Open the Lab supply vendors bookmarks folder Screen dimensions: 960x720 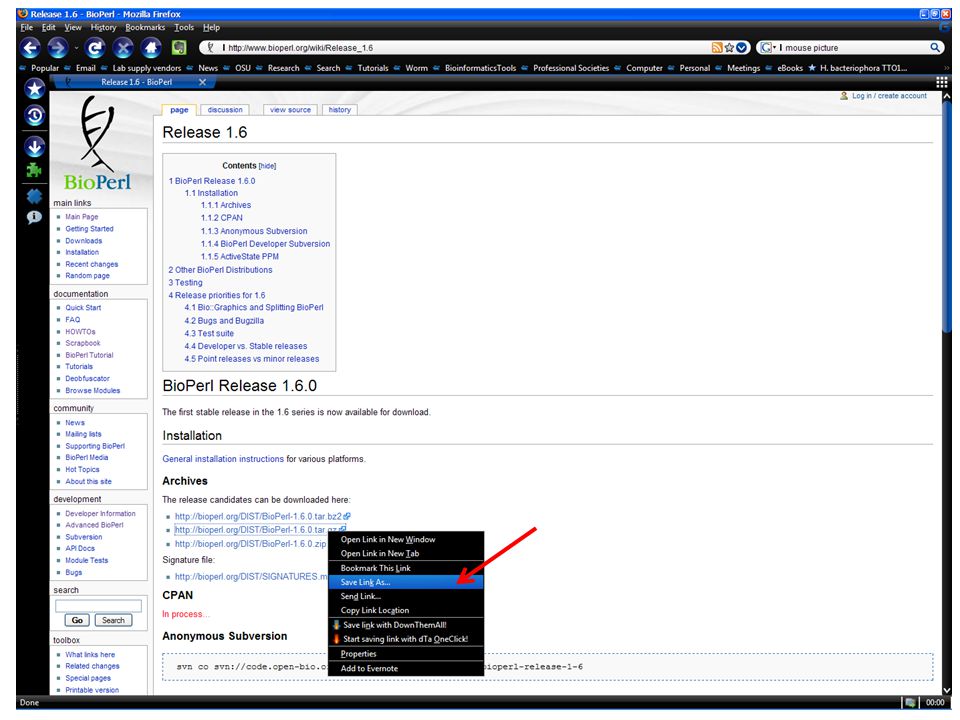point(141,68)
